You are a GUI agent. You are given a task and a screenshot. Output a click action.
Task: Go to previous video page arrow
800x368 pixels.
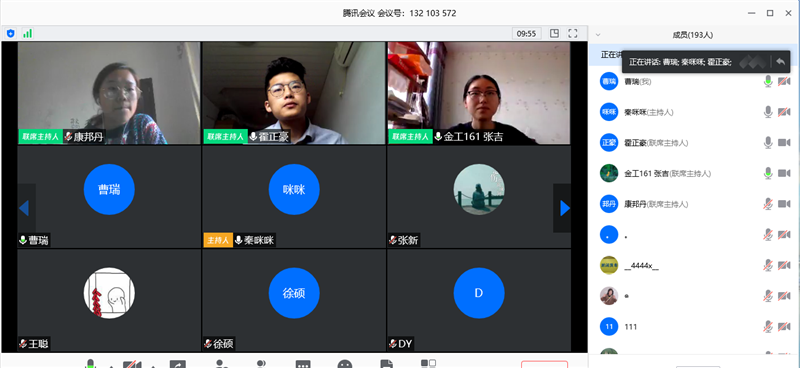point(24,208)
